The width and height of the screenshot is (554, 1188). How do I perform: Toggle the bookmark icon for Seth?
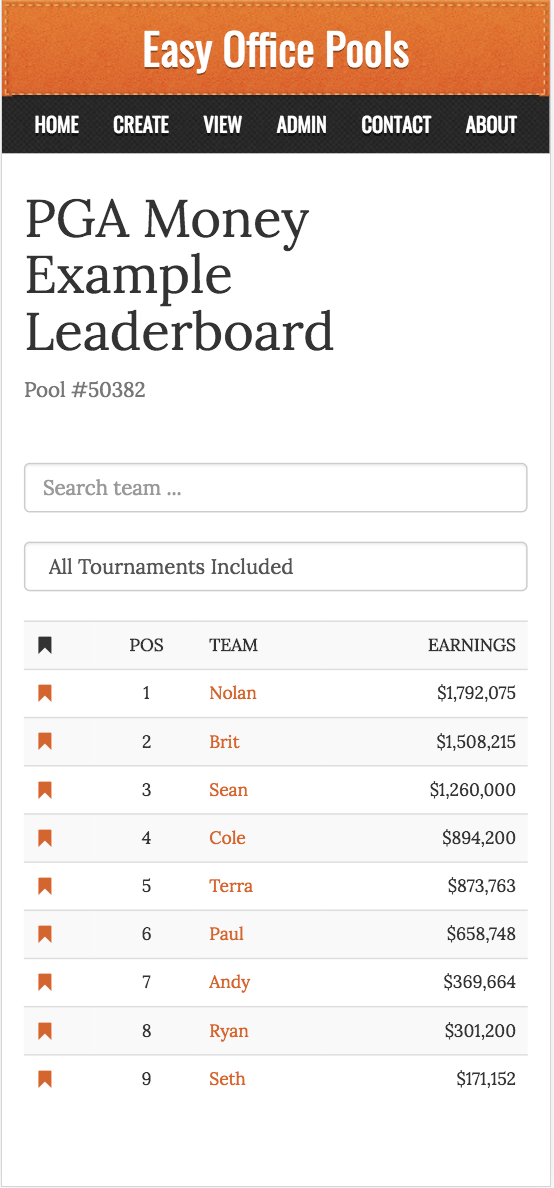coord(45,1079)
